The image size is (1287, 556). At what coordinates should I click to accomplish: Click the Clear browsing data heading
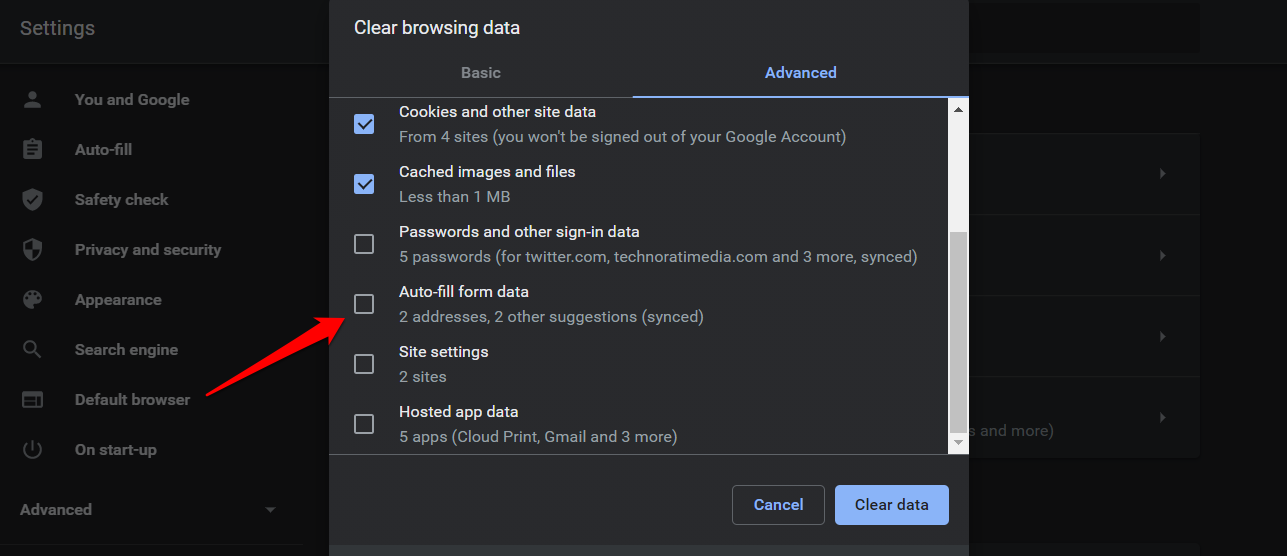click(x=437, y=27)
